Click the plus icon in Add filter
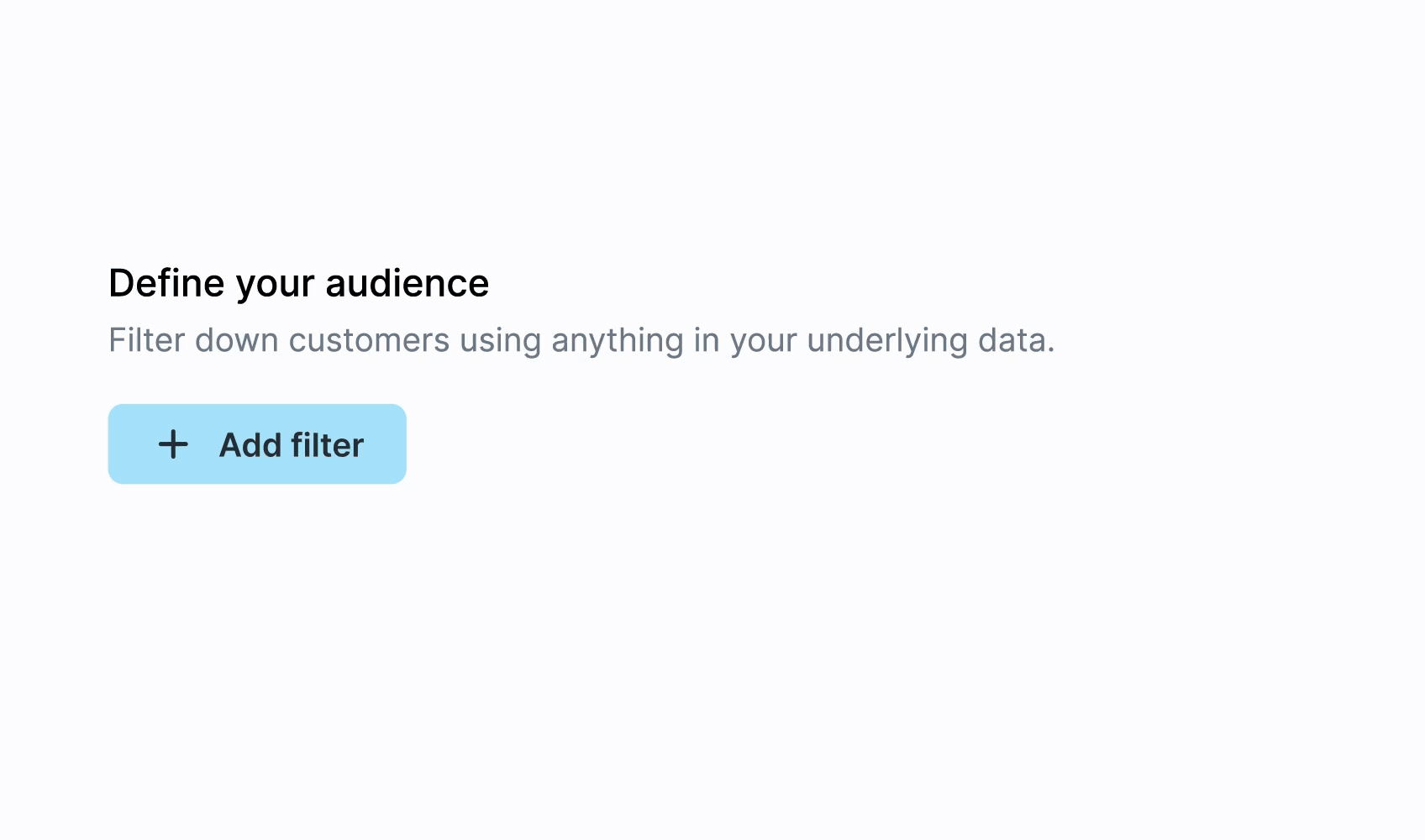Screen dimensions: 1425x840 click(x=173, y=444)
